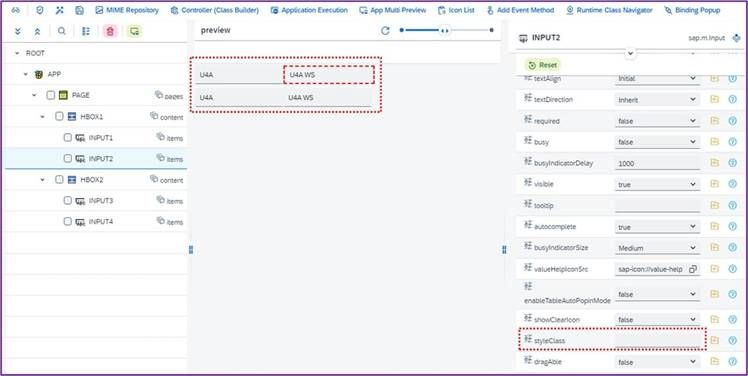Open App Multi Preview
The width and height of the screenshot is (748, 376).
[393, 10]
